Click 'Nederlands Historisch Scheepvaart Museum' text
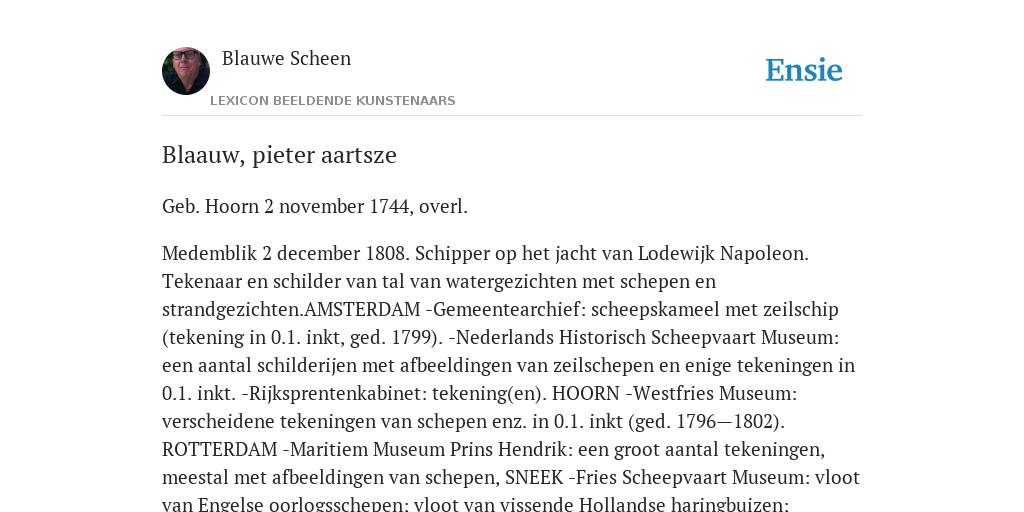This screenshot has width=1024, height=512. (643, 338)
